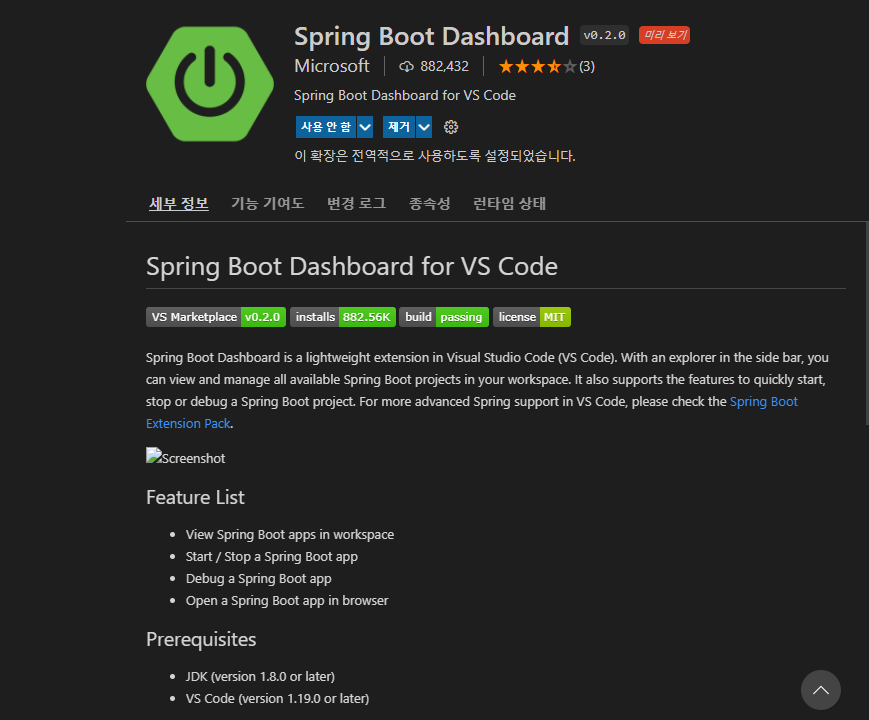Click 'Start / Stop a Spring Boot app' item
This screenshot has width=869, height=720.
pyautogui.click(x=272, y=556)
